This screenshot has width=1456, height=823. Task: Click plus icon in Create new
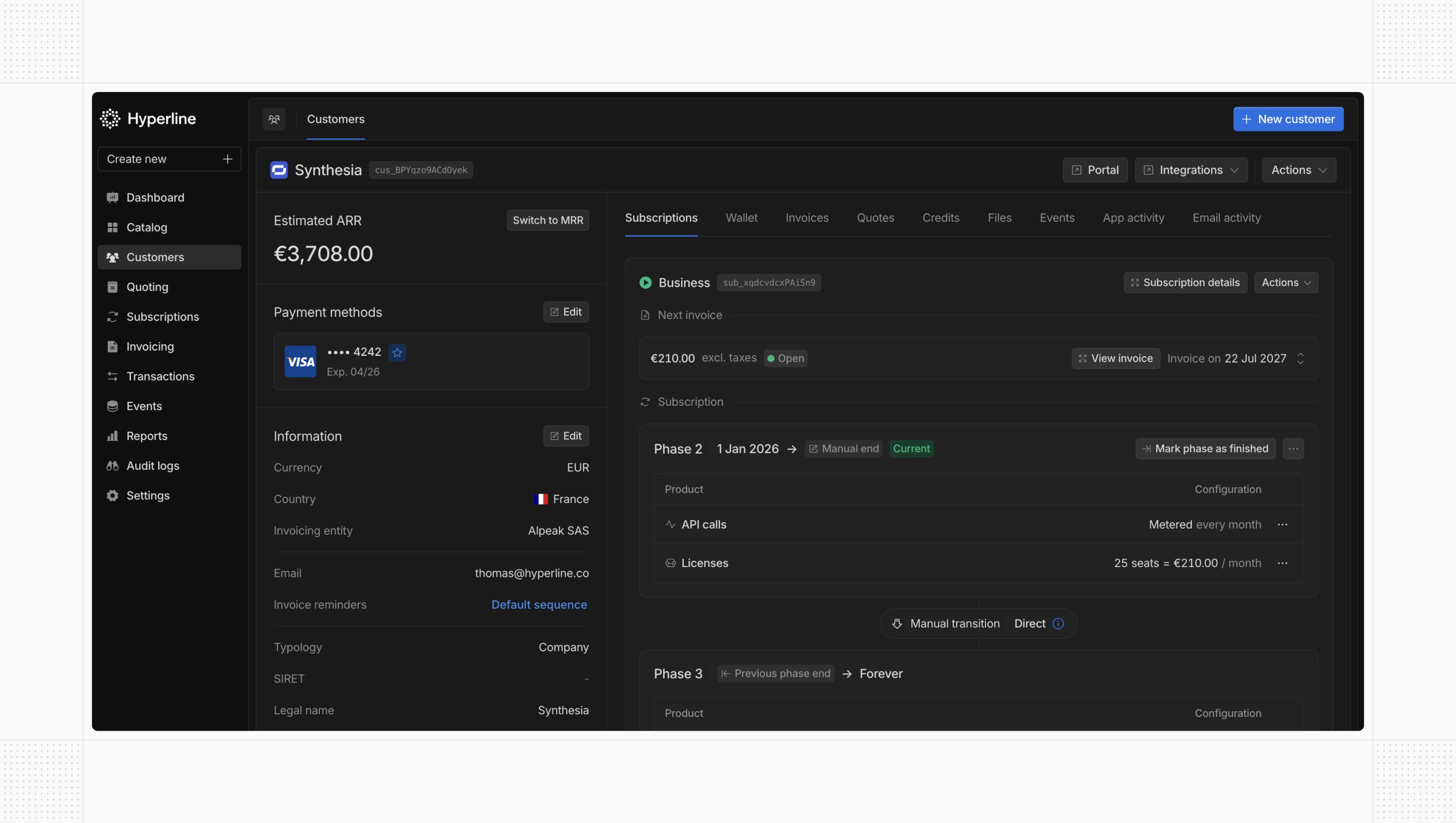(x=227, y=159)
